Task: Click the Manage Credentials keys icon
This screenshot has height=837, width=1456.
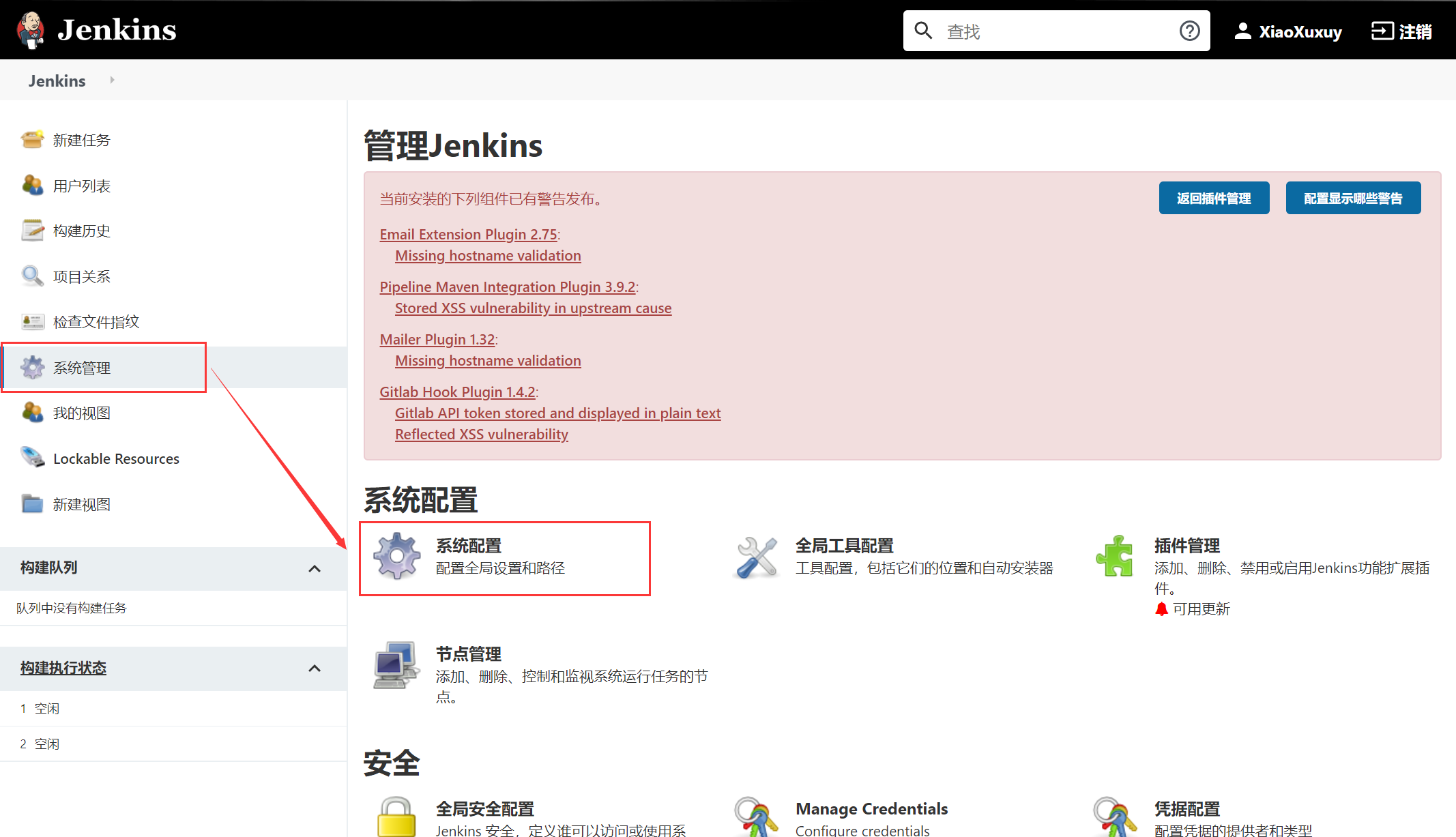Action: 757,817
